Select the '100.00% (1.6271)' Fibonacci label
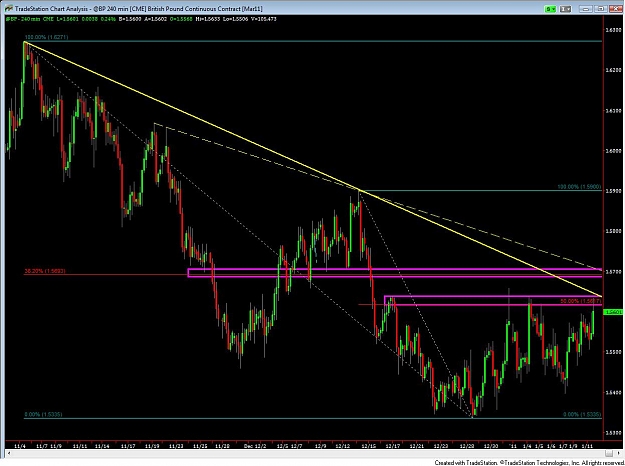Image resolution: width=625 pixels, height=466 pixels. (49, 37)
